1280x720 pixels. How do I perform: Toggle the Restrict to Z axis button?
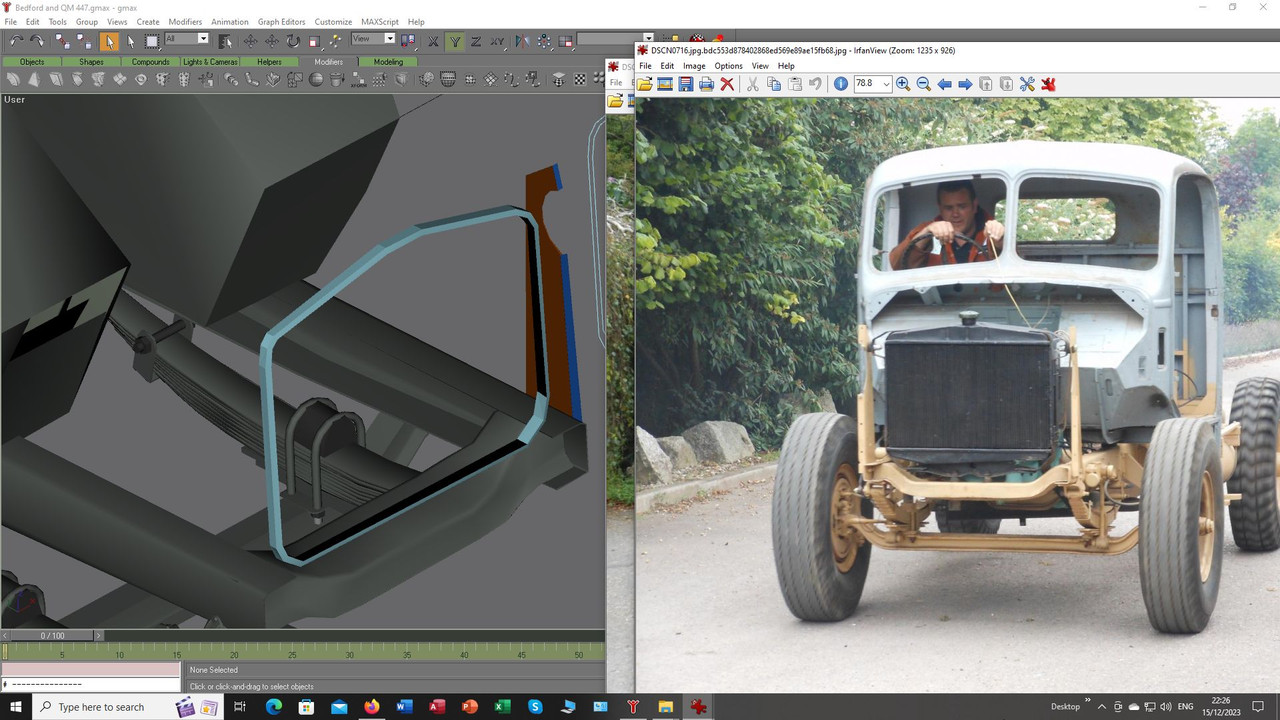[x=476, y=41]
